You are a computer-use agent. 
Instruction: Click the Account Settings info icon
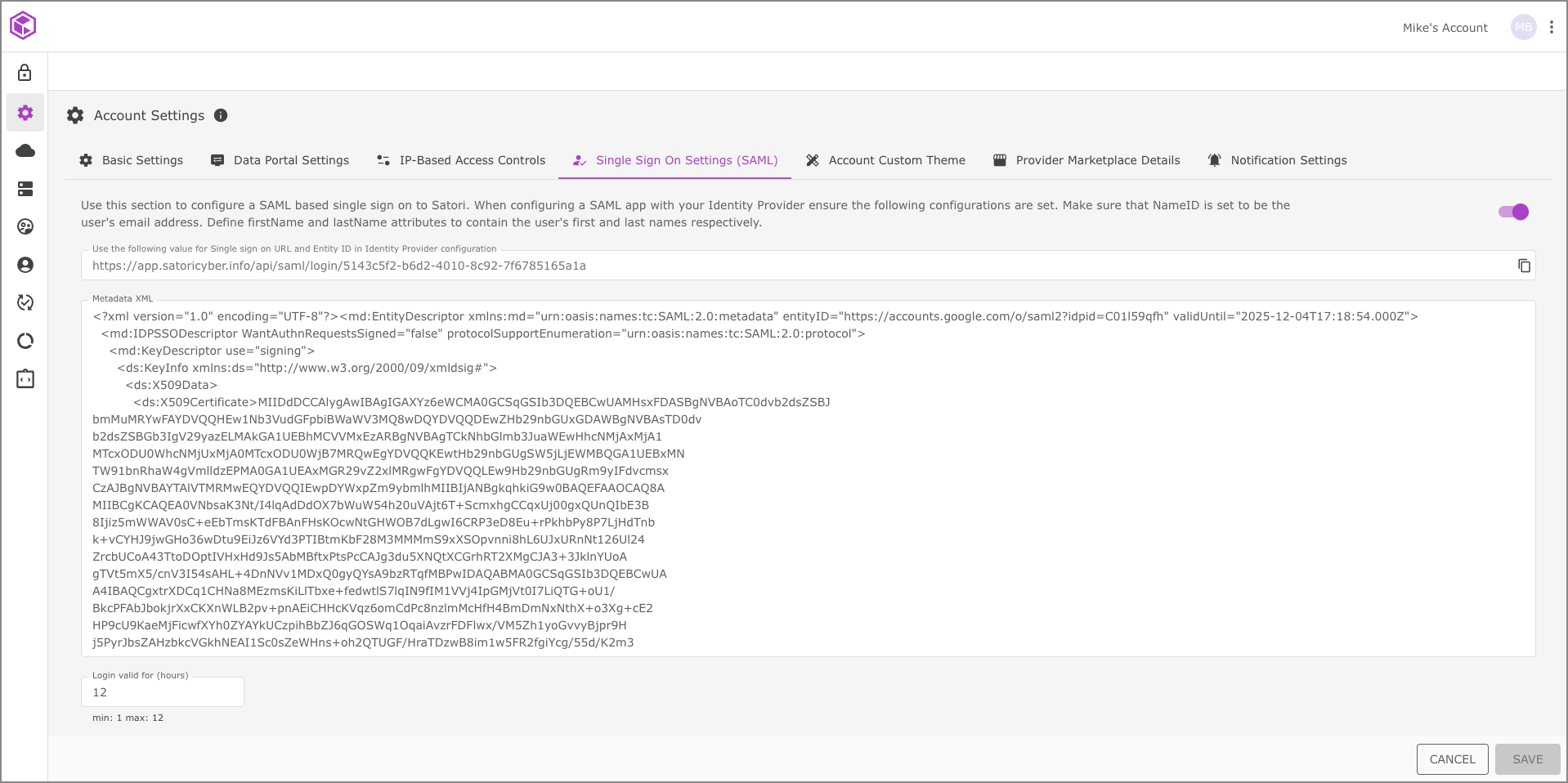(221, 115)
